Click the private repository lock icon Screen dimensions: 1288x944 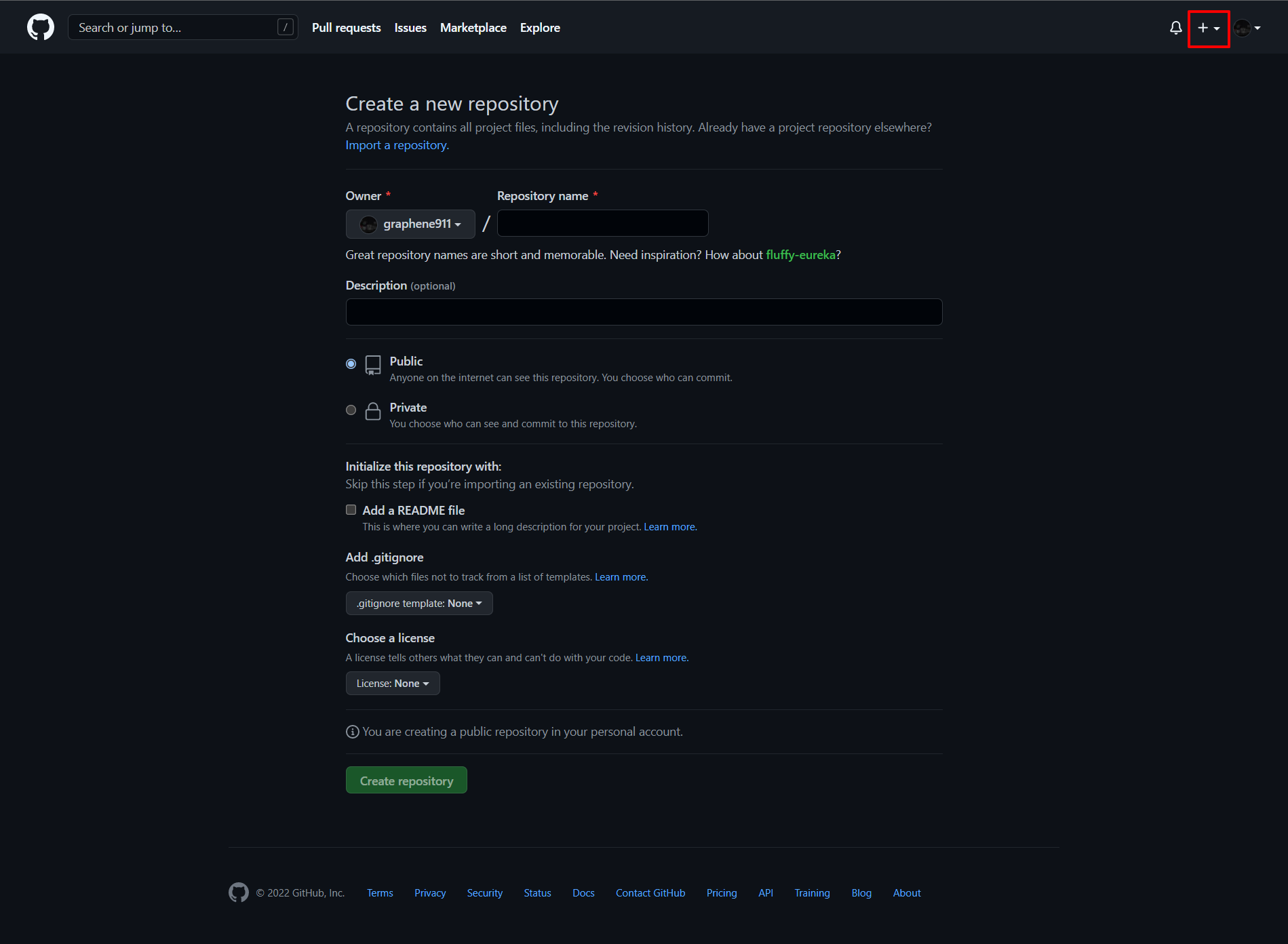coord(373,411)
